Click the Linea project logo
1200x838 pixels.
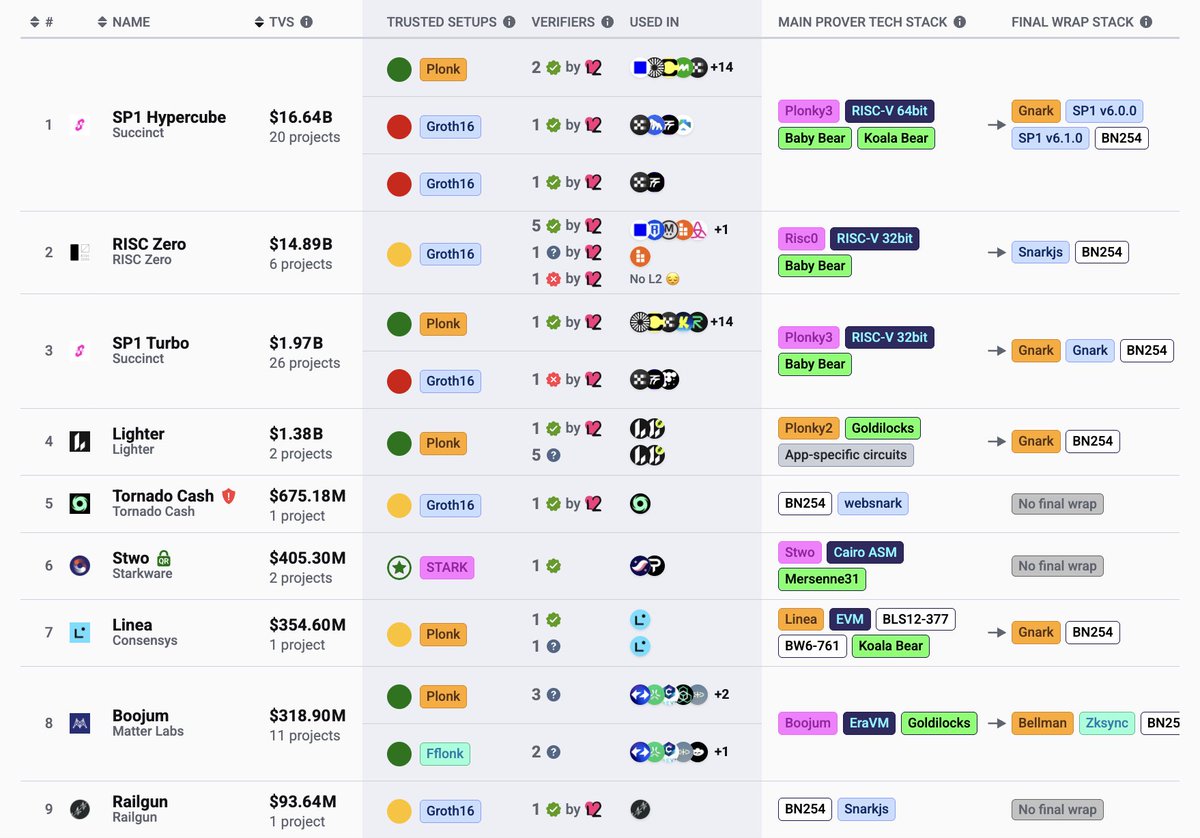[x=80, y=632]
